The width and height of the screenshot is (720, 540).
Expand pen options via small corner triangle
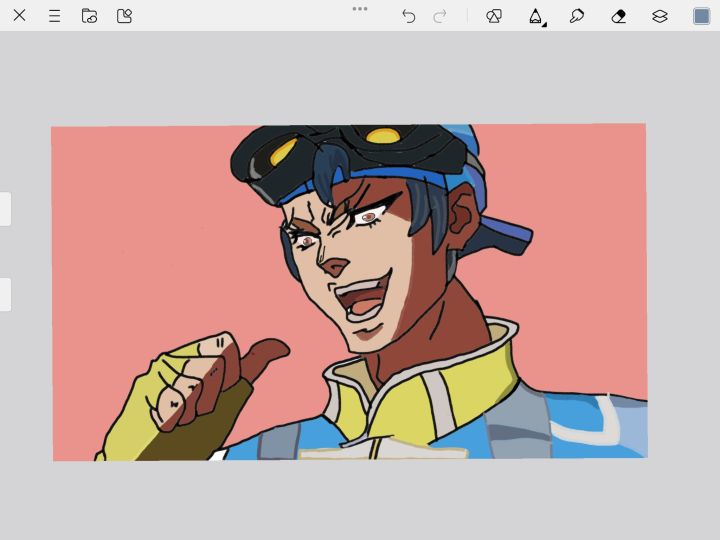(x=545, y=24)
